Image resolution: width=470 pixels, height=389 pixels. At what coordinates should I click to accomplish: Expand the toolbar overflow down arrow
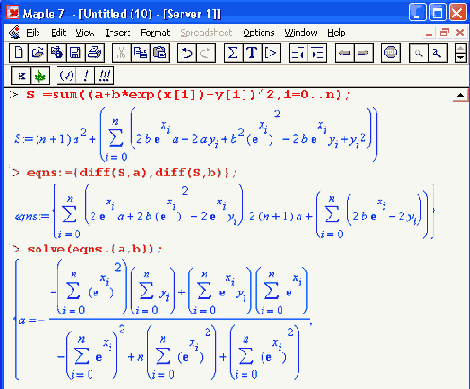[460, 58]
